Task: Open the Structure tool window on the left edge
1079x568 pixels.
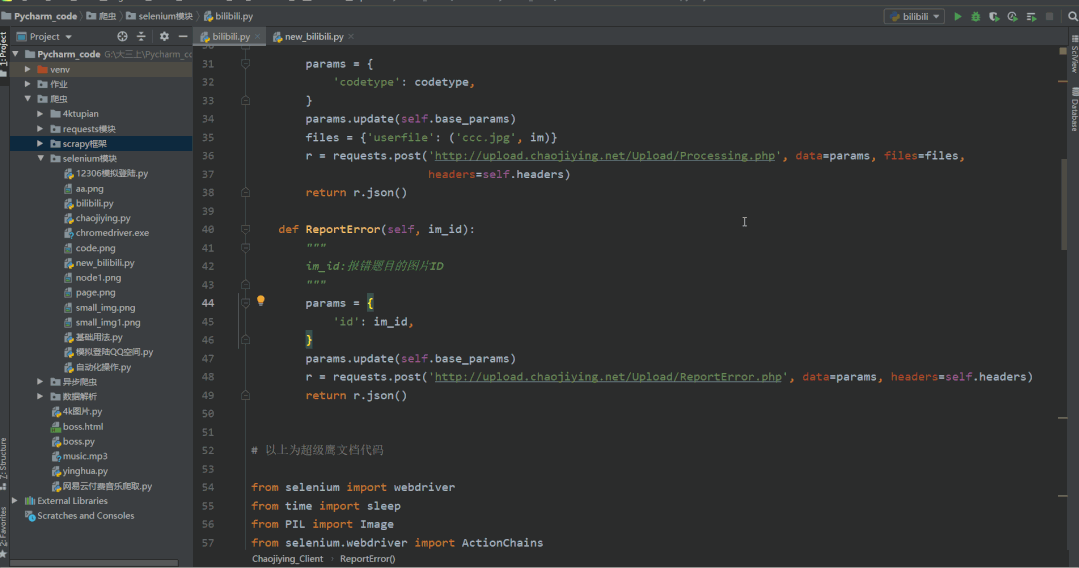Action: [x=4, y=463]
